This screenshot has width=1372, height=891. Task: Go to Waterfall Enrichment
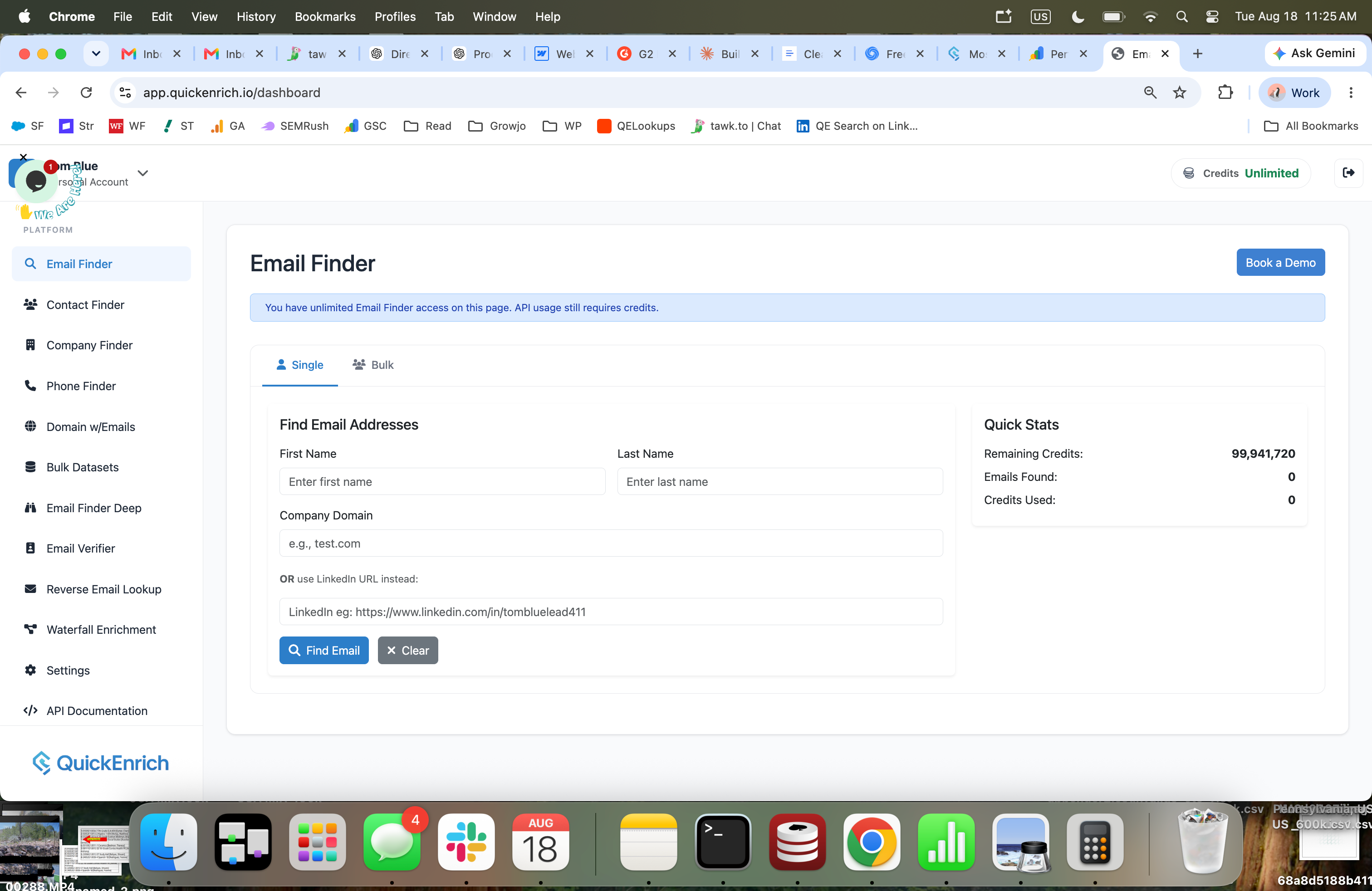point(101,629)
